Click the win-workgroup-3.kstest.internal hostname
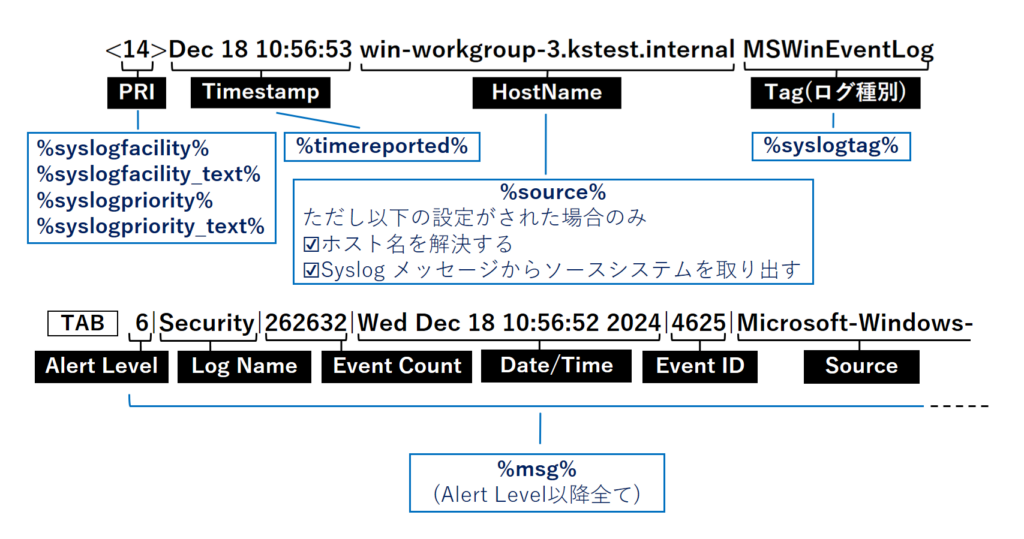 pyautogui.click(x=547, y=50)
